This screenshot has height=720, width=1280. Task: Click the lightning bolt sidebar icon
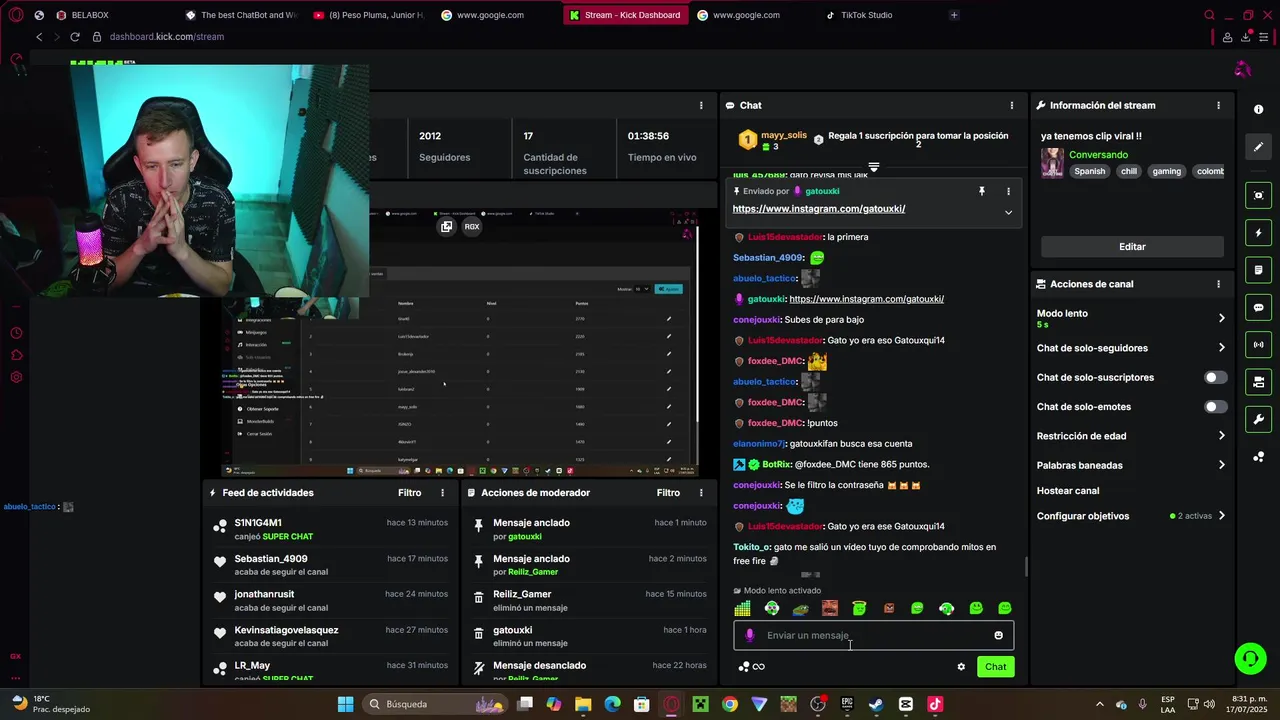click(1258, 233)
